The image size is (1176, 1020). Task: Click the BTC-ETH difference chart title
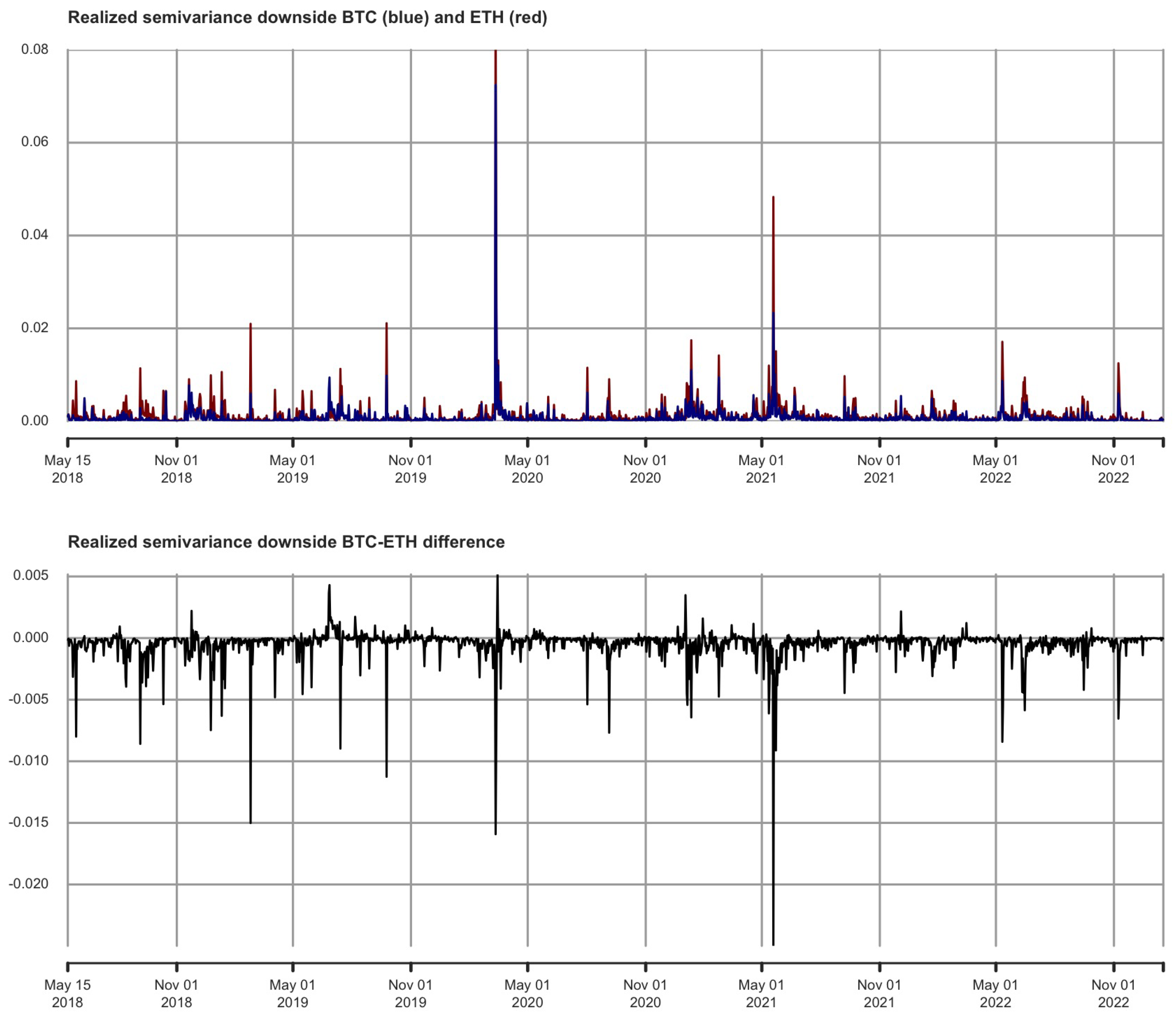click(x=286, y=542)
